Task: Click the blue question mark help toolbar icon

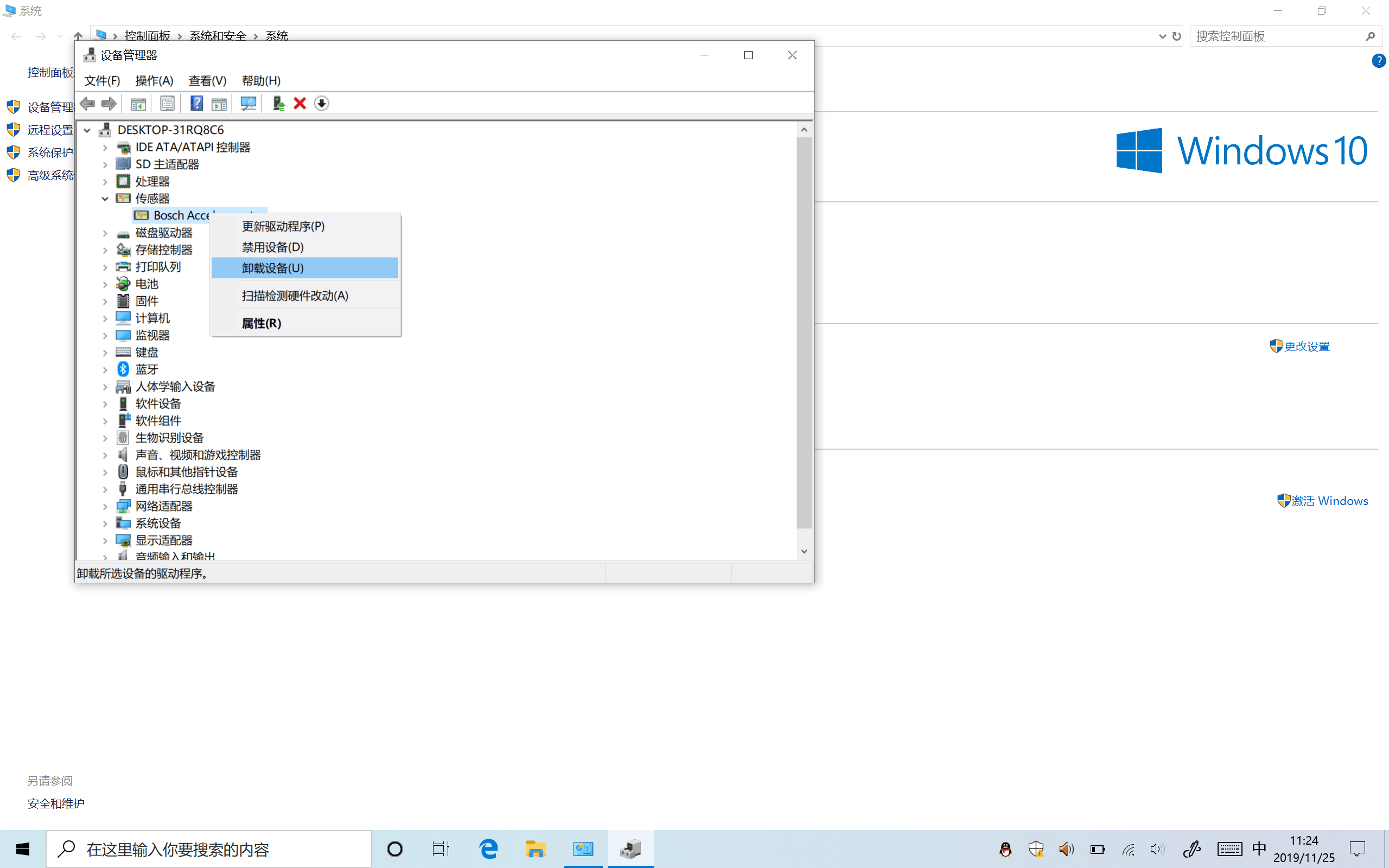Action: 196,103
